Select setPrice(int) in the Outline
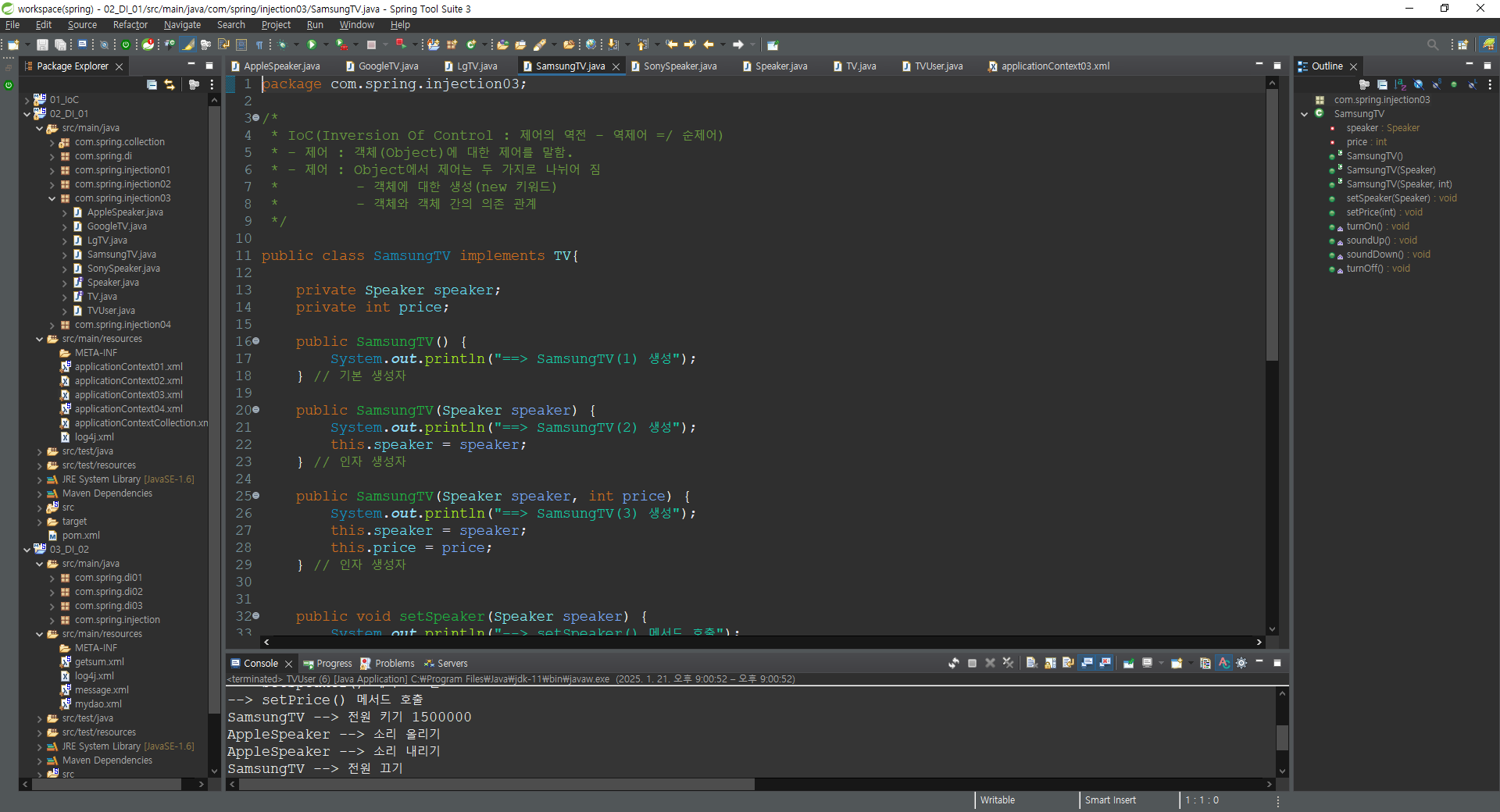Viewport: 1500px width, 812px height. click(x=1384, y=212)
